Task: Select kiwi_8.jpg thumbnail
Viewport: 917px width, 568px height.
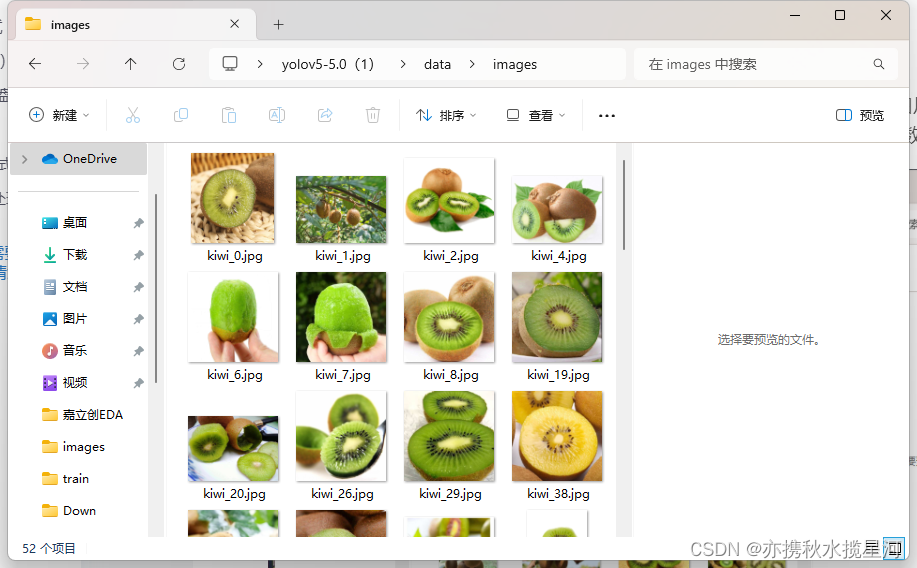Action: (x=449, y=316)
